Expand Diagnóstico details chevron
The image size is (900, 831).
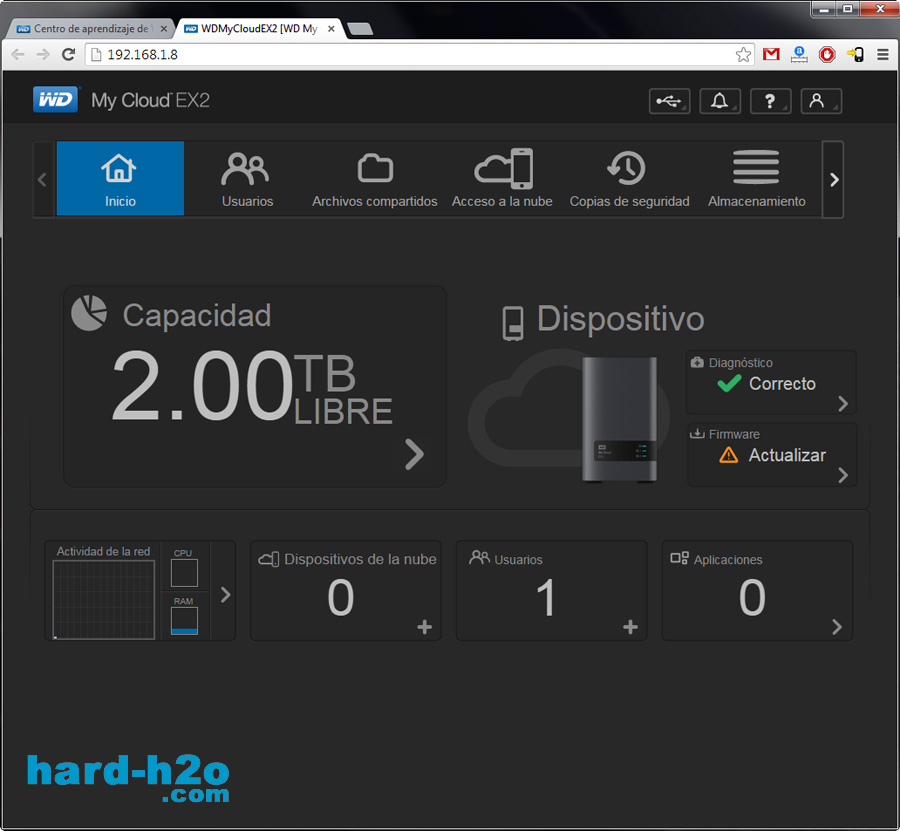click(843, 403)
